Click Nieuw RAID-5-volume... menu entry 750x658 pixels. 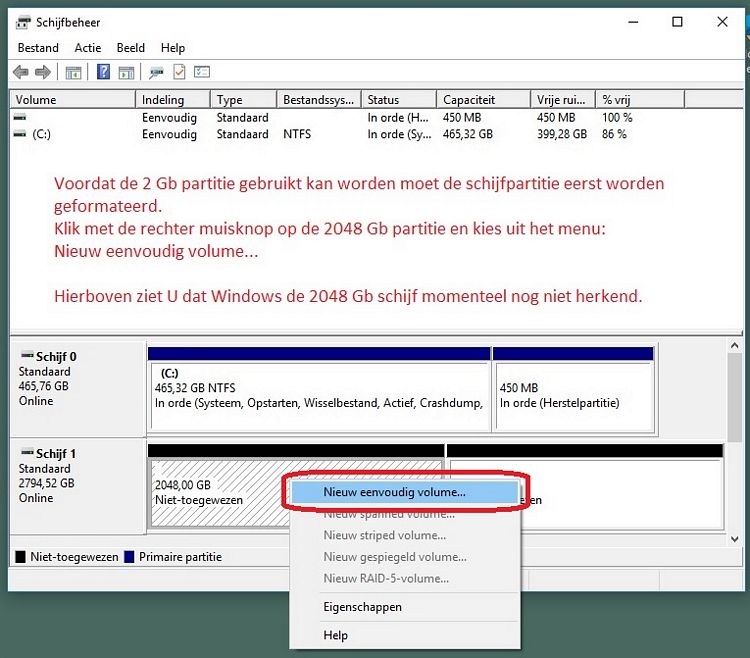[405, 578]
